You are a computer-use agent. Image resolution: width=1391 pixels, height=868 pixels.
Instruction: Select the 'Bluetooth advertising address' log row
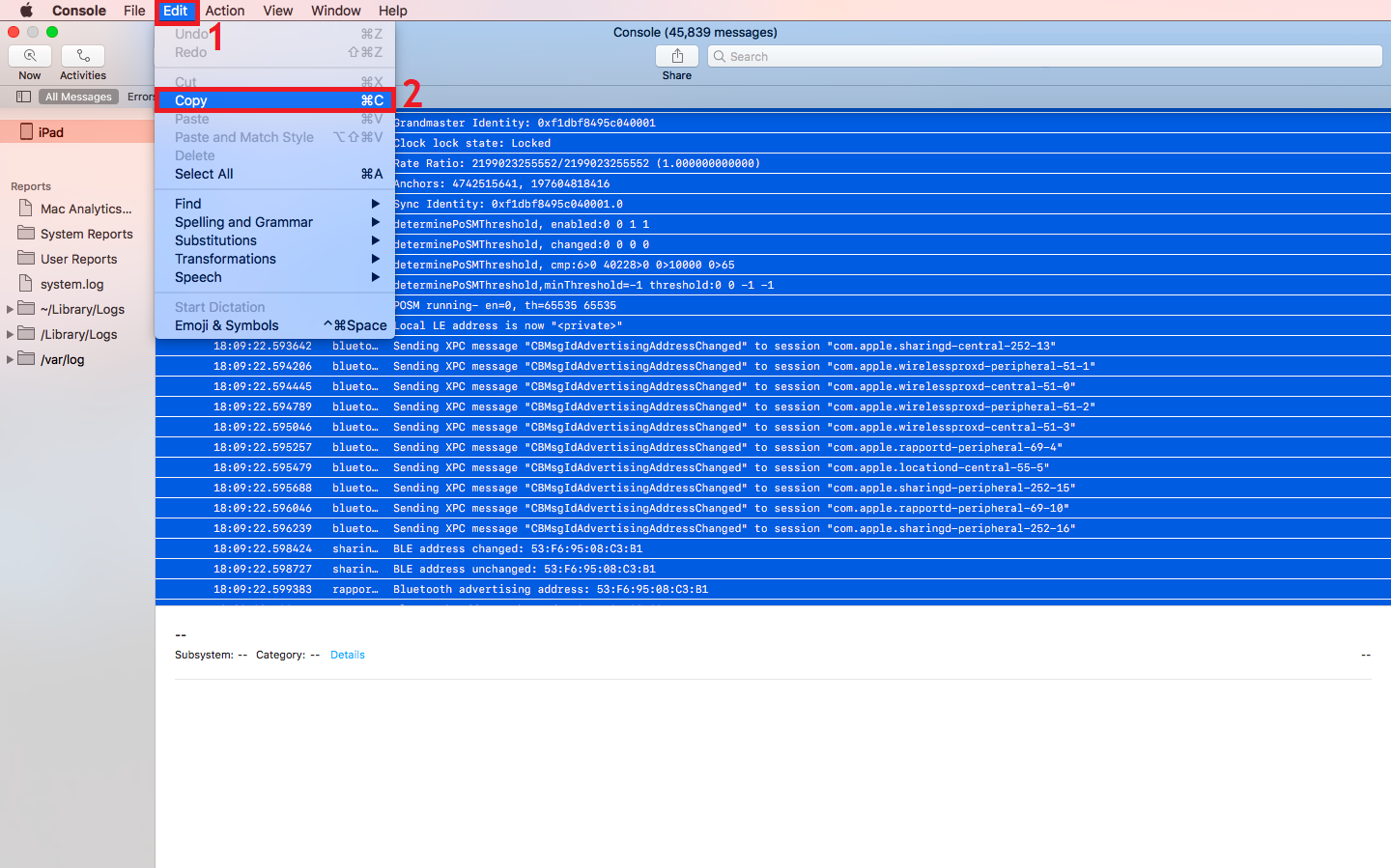tap(773, 589)
